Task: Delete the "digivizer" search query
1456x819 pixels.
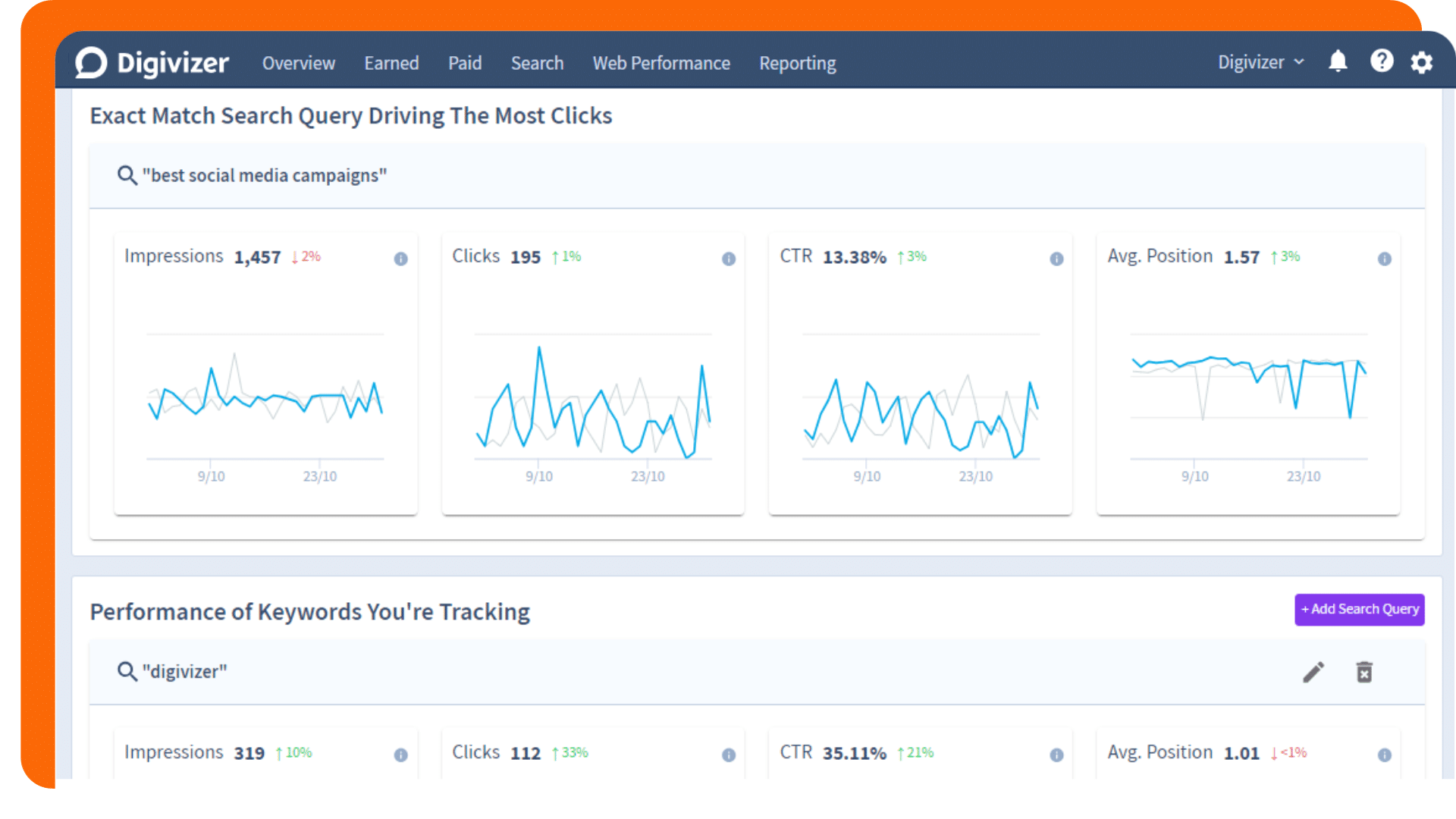Action: point(1363,672)
